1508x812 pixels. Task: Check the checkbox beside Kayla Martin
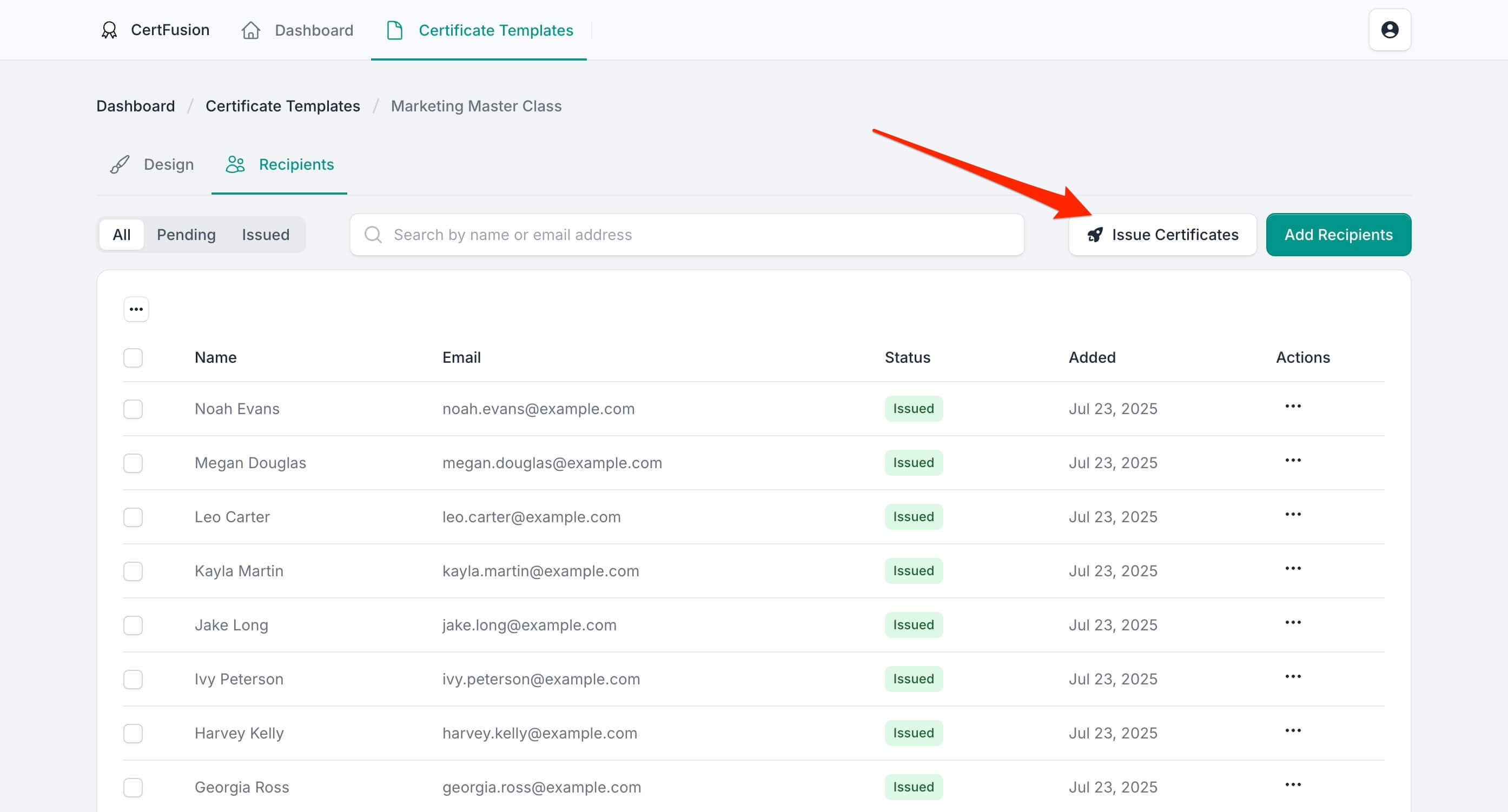pos(133,571)
